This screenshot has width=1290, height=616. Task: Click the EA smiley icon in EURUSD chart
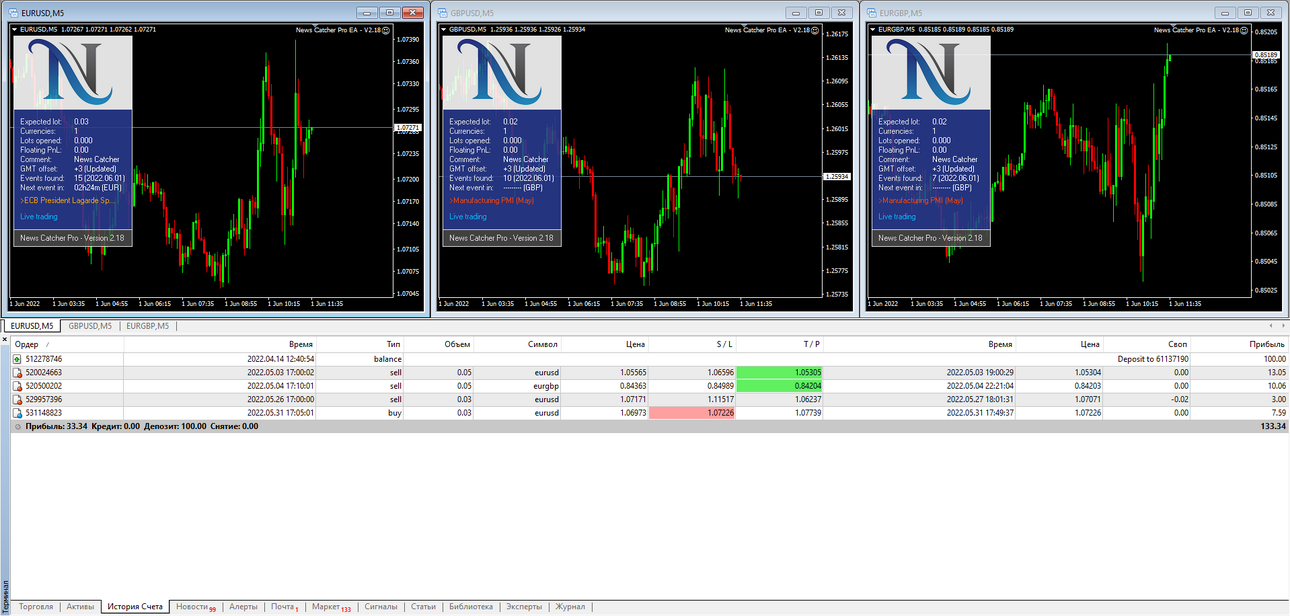point(387,30)
